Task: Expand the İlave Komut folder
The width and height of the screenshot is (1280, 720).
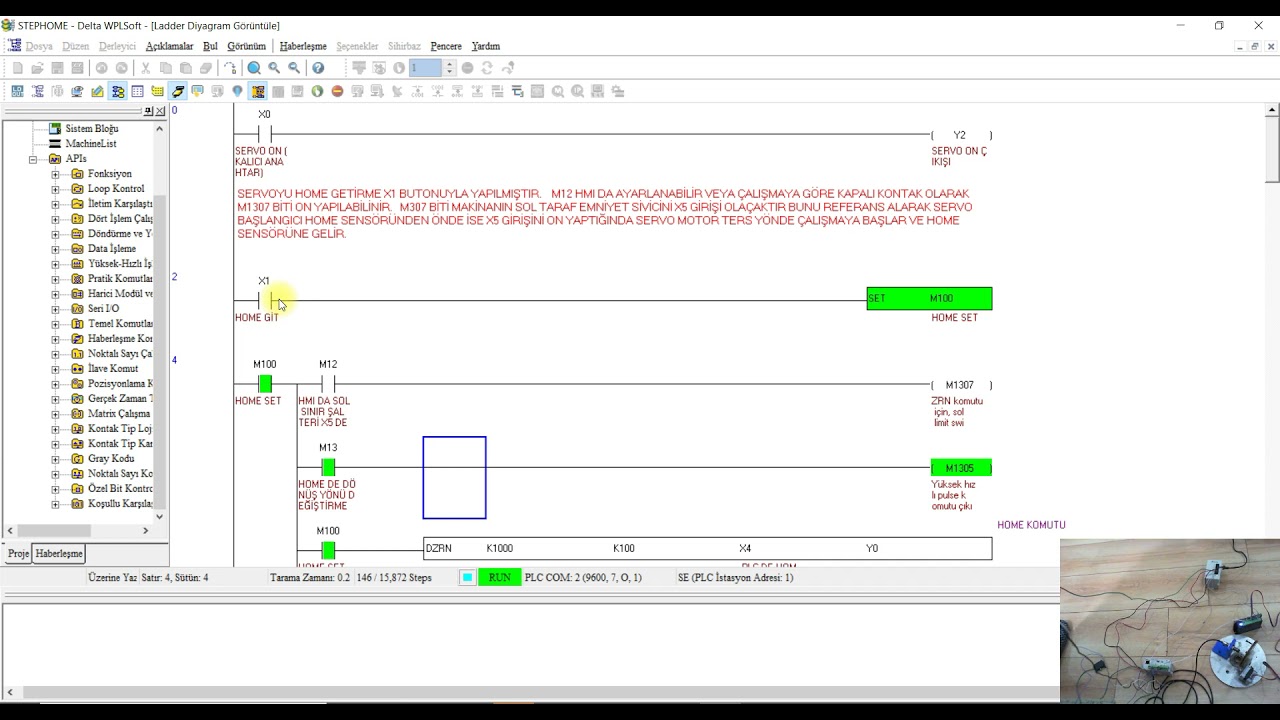Action: pyautogui.click(x=55, y=368)
